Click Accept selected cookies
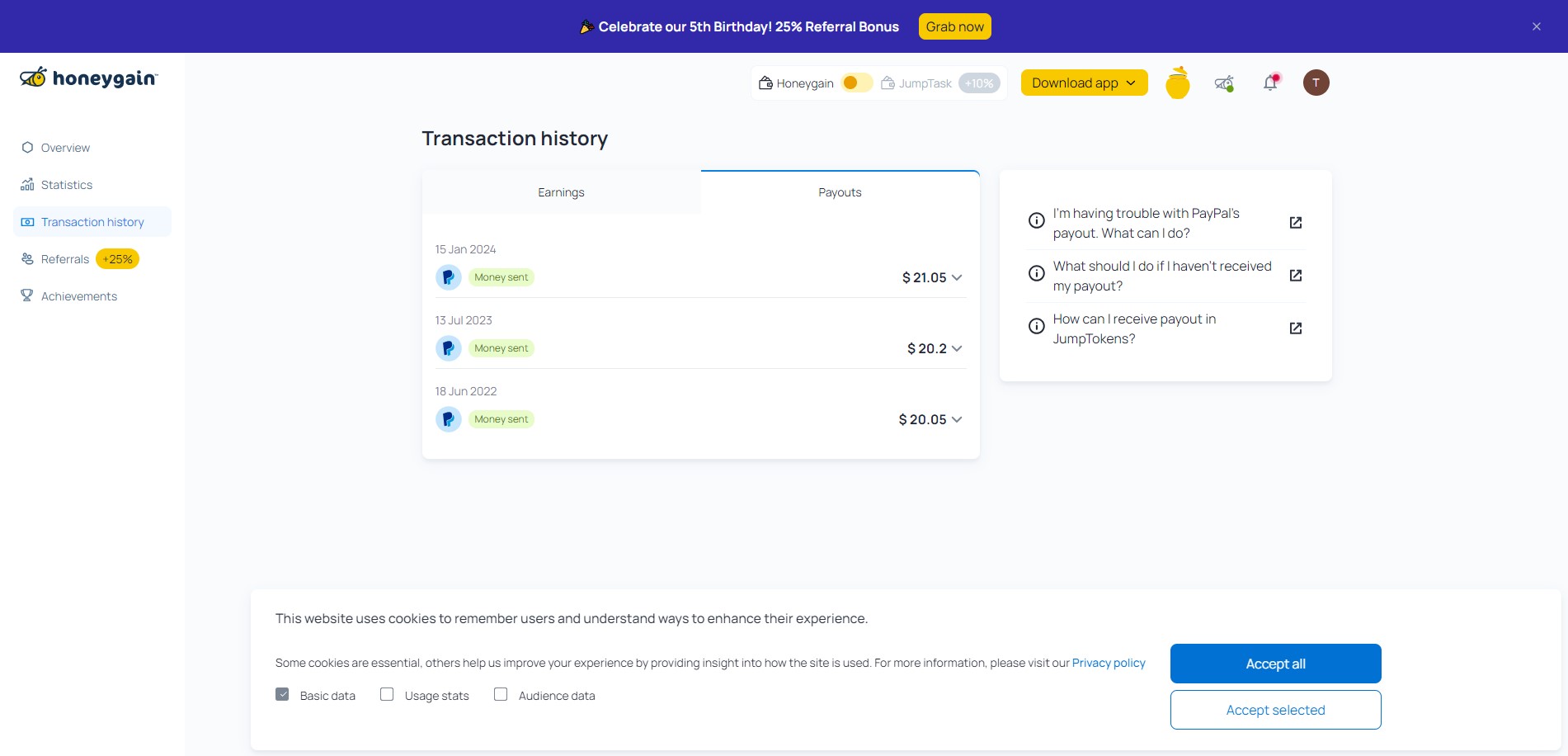 click(x=1275, y=710)
